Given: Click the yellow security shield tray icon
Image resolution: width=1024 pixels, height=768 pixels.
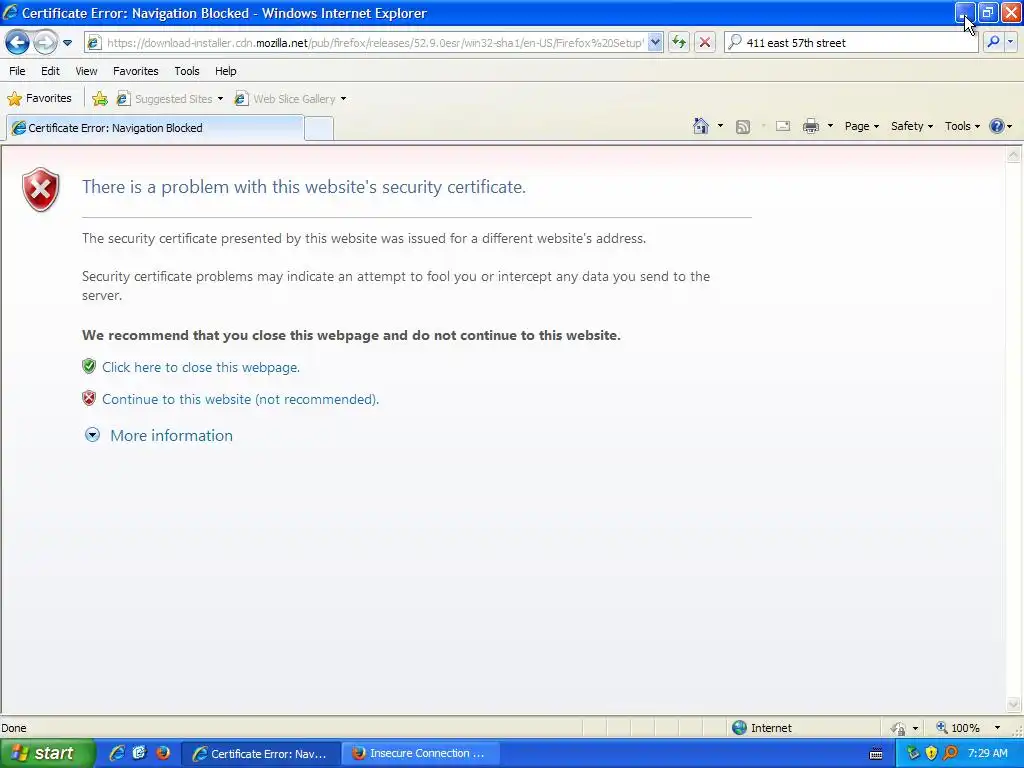Looking at the screenshot, I should point(931,753).
